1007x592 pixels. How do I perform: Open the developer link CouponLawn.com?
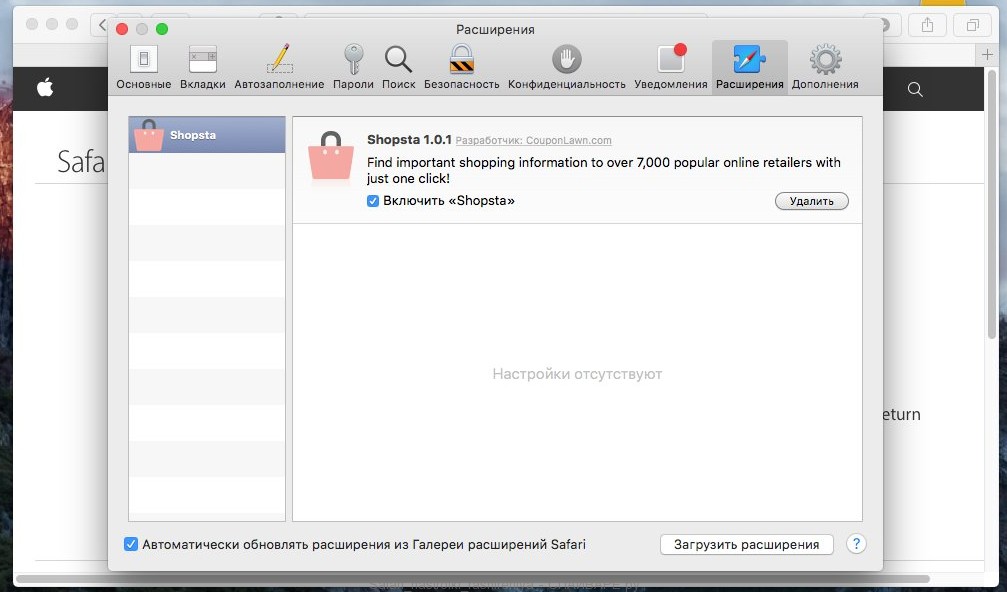[534, 141]
